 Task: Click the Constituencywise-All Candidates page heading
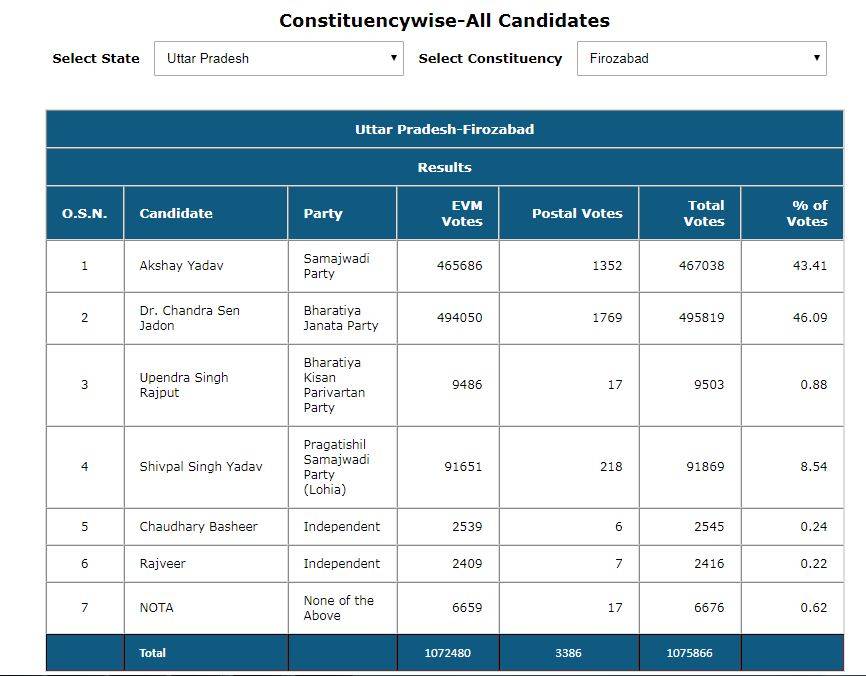click(x=444, y=20)
